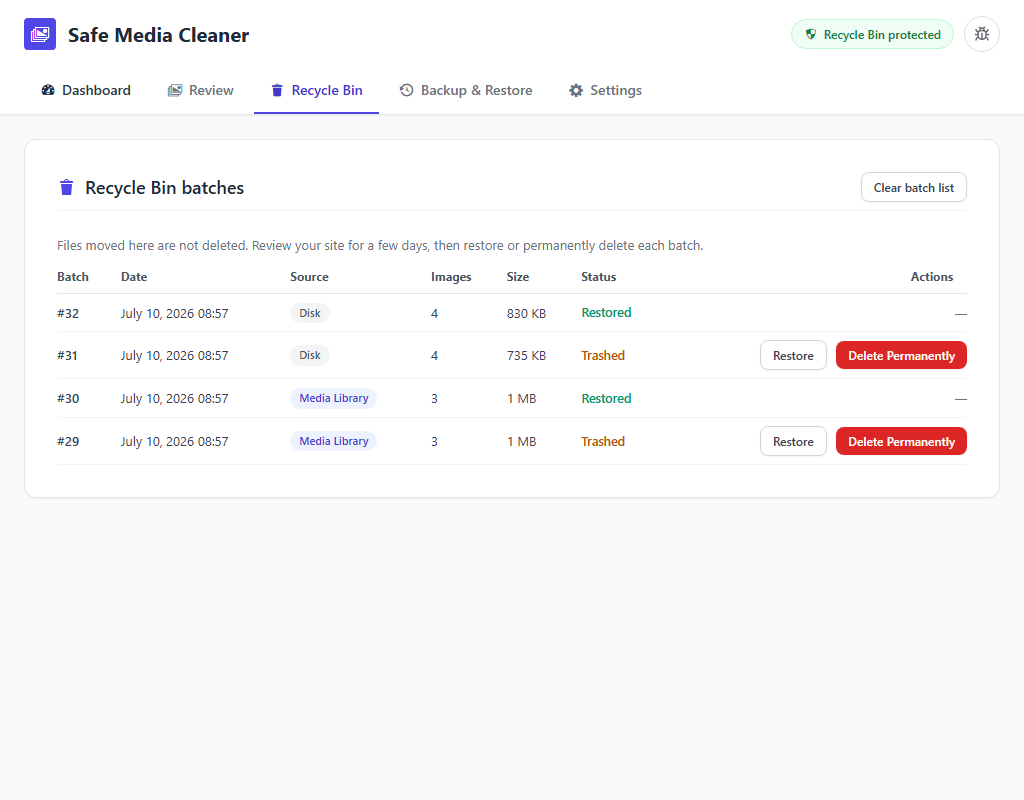The width and height of the screenshot is (1024, 800).
Task: Go to Backup & Restore tab
Action: [466, 90]
